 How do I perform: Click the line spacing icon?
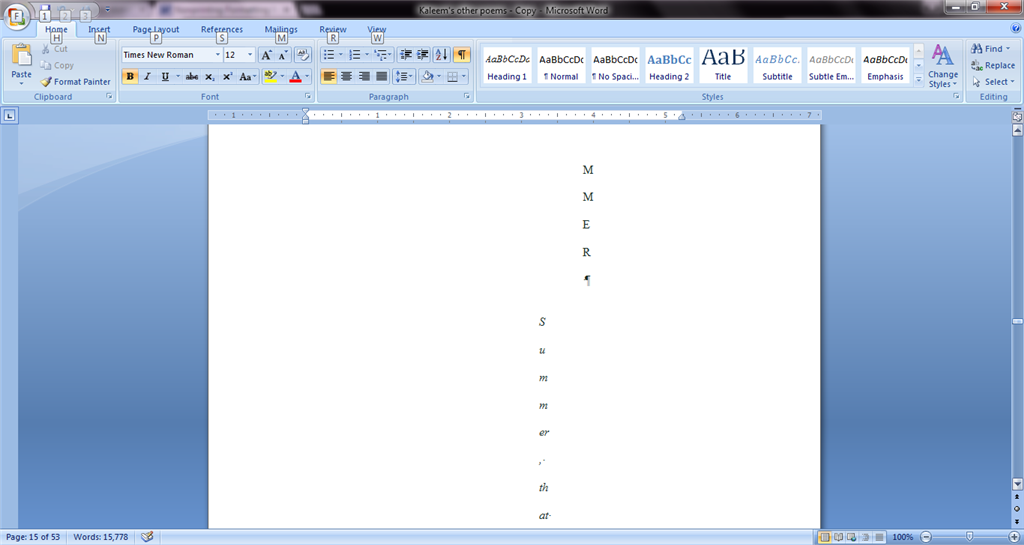pyautogui.click(x=402, y=76)
